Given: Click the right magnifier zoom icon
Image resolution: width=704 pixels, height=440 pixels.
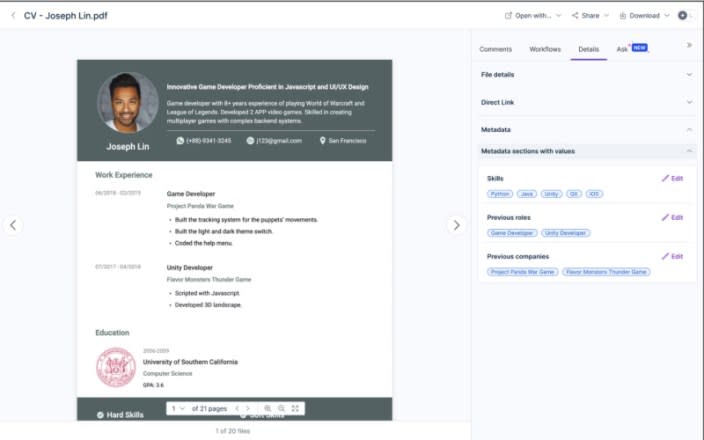Looking at the screenshot, I should (282, 409).
